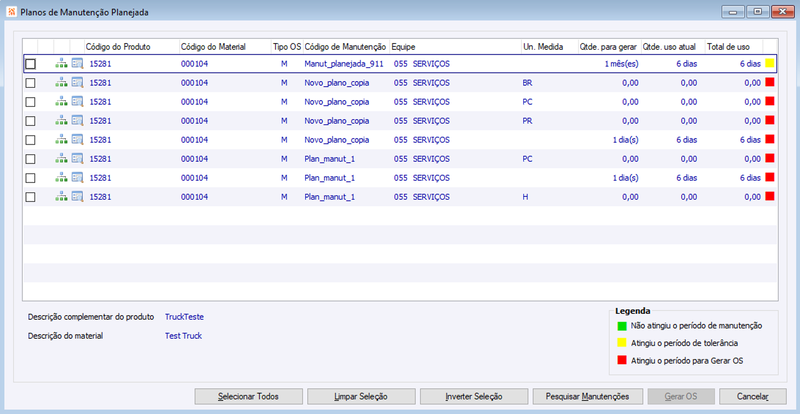Click the Equipe column header
This screenshot has height=414, width=800.
[455, 47]
